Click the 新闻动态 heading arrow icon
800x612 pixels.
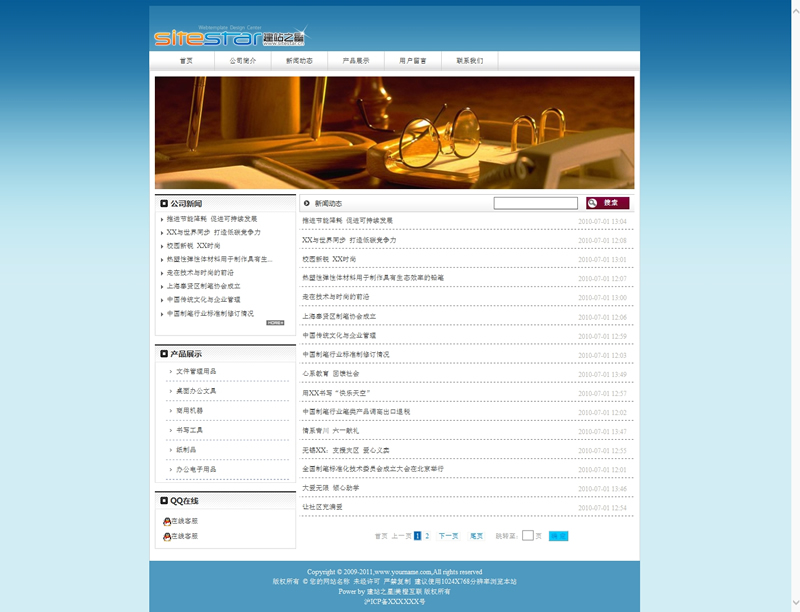tap(307, 203)
